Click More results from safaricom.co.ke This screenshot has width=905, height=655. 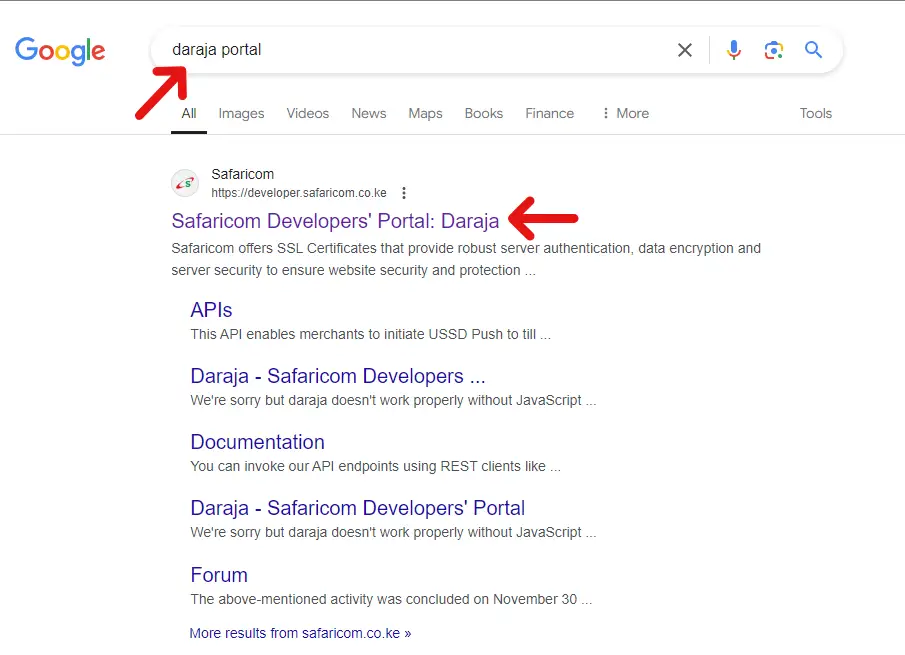[300, 633]
